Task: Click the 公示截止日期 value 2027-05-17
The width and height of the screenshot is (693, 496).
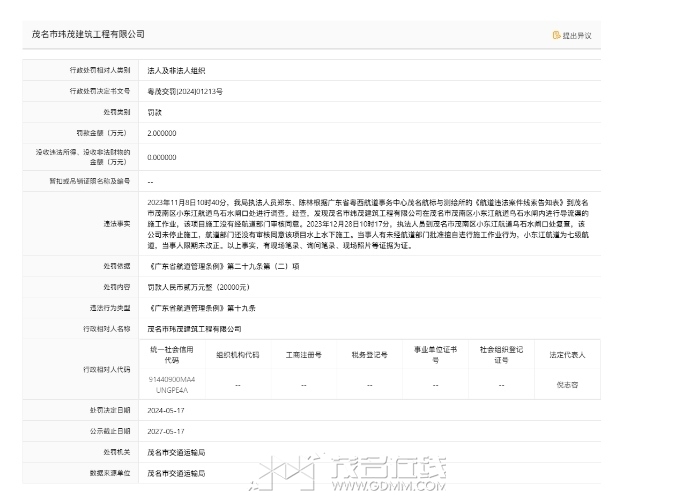Action: click(x=166, y=431)
